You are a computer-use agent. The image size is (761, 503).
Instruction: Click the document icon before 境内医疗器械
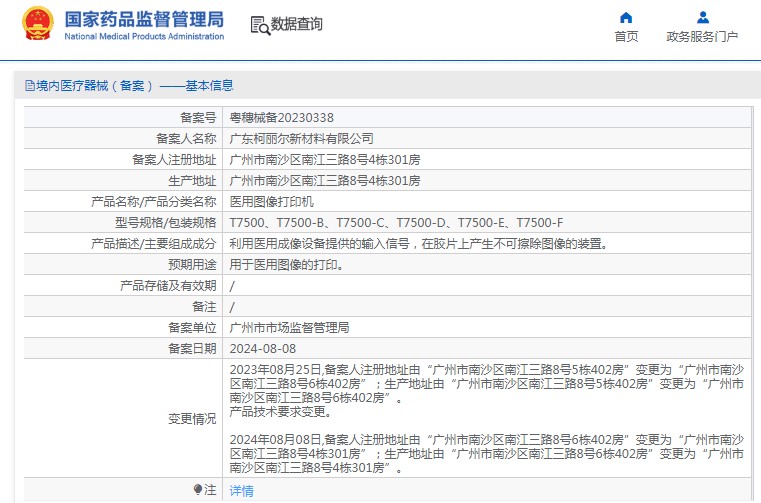(x=30, y=86)
